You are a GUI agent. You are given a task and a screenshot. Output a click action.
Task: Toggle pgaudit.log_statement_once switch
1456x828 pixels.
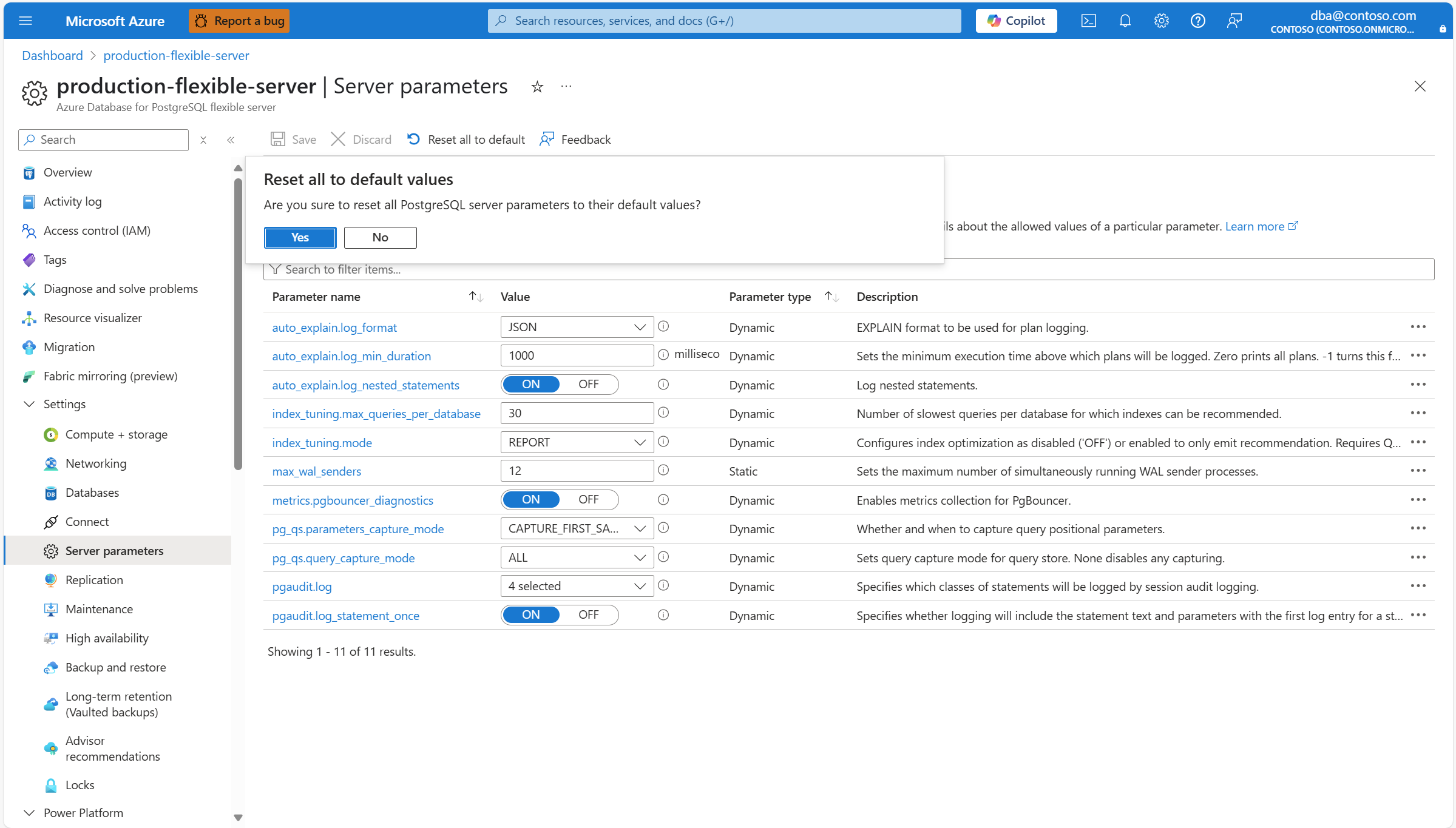tap(560, 615)
